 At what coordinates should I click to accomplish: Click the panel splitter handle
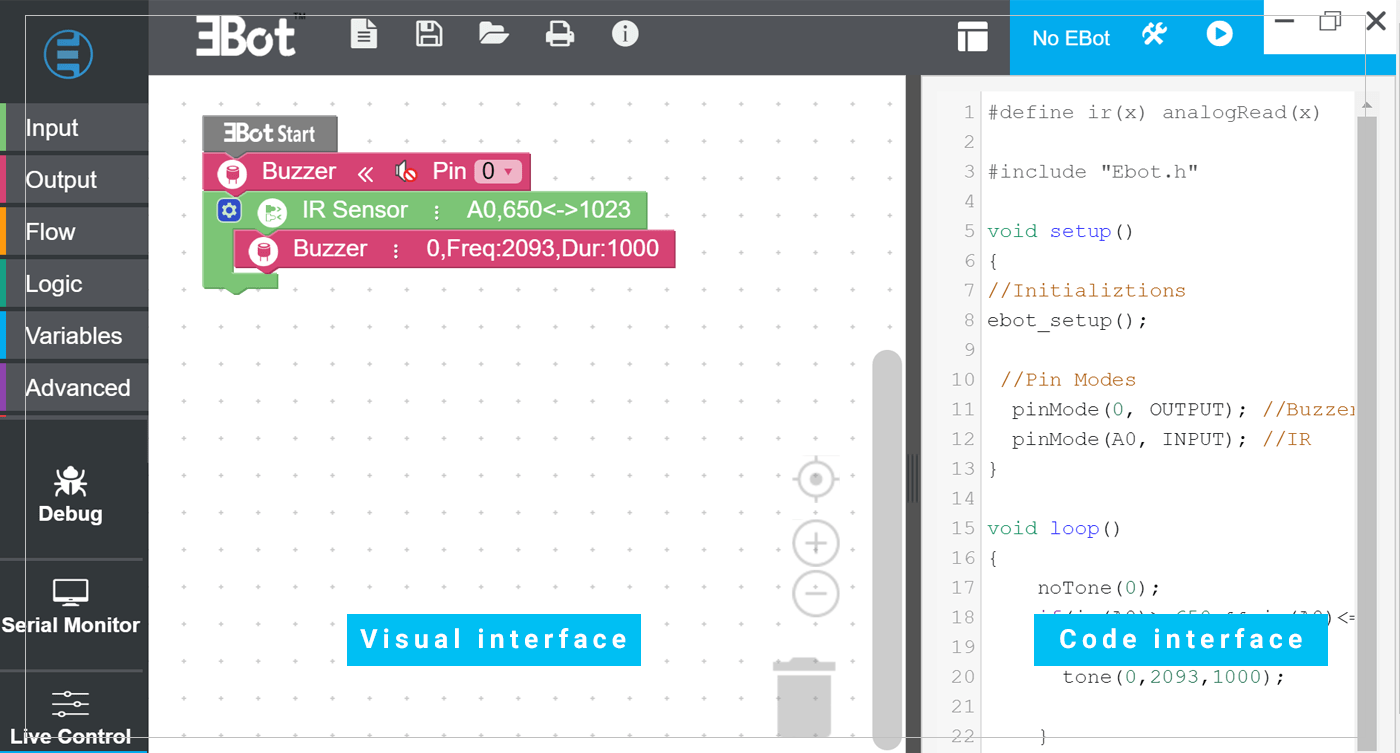pos(912,478)
